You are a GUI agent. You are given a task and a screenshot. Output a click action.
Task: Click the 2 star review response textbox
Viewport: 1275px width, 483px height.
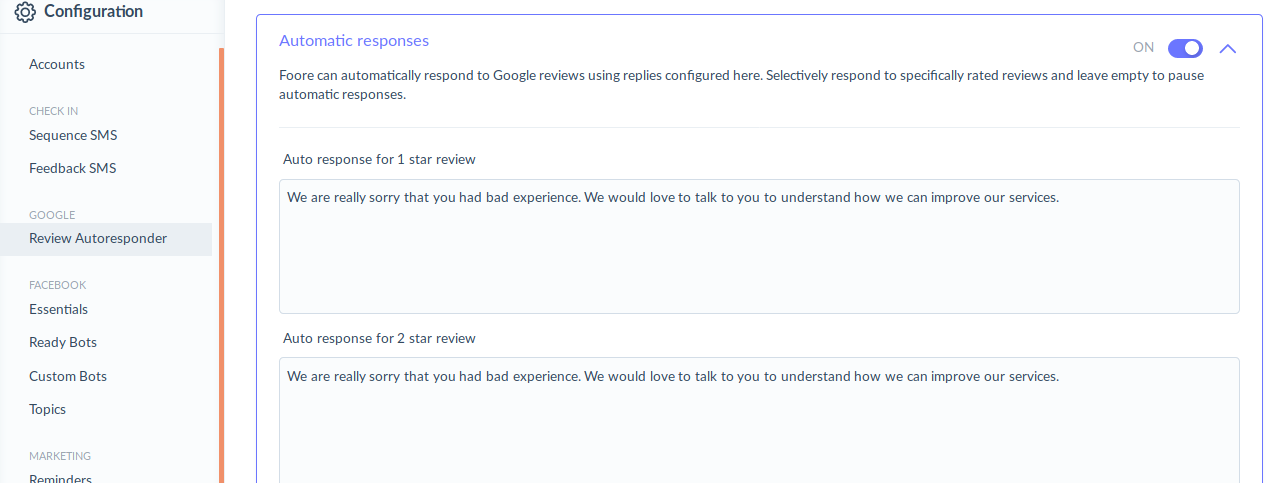point(758,420)
